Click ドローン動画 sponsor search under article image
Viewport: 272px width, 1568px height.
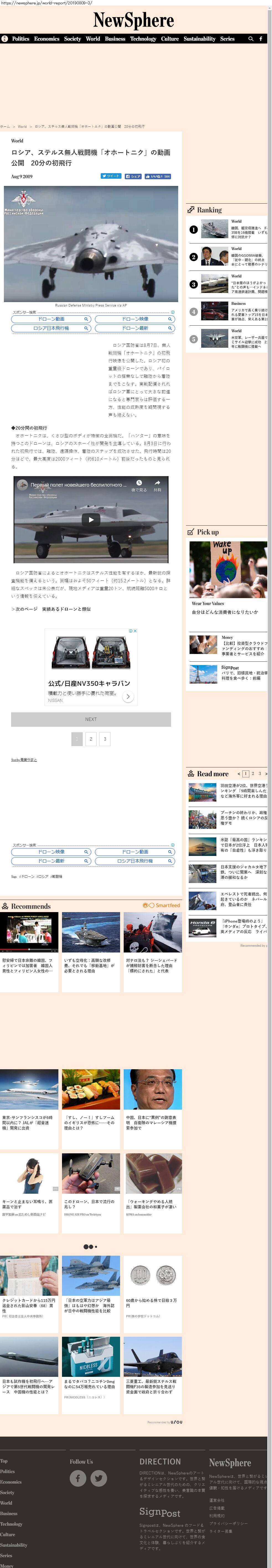[51, 319]
